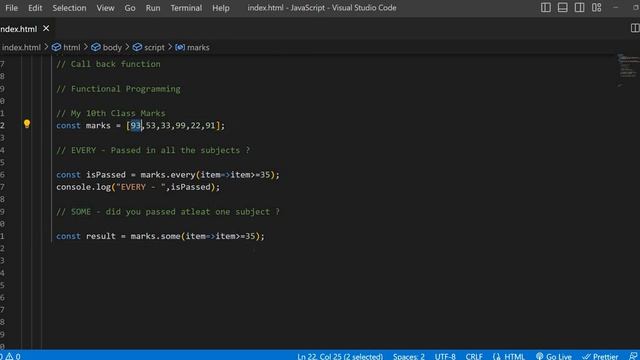This screenshot has width=640, height=360.
Task: Open the File menu
Action: [x=11, y=8]
